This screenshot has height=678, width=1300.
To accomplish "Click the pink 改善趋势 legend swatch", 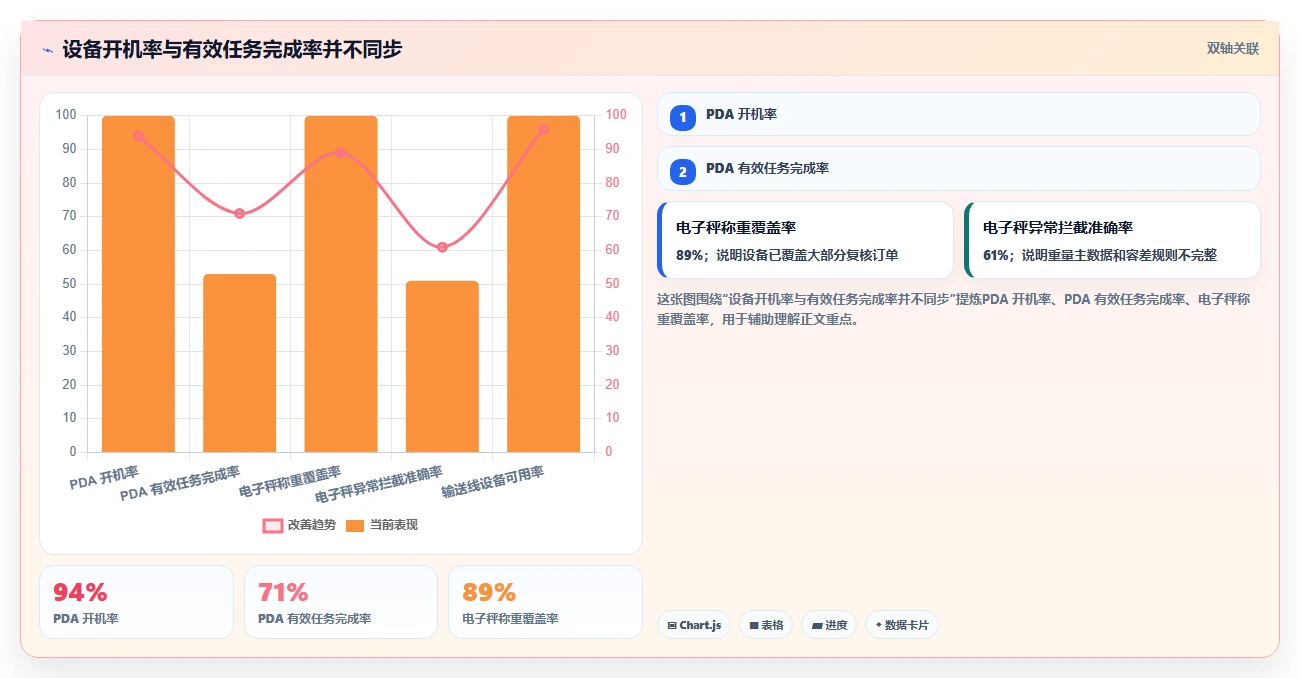I will click(x=273, y=525).
